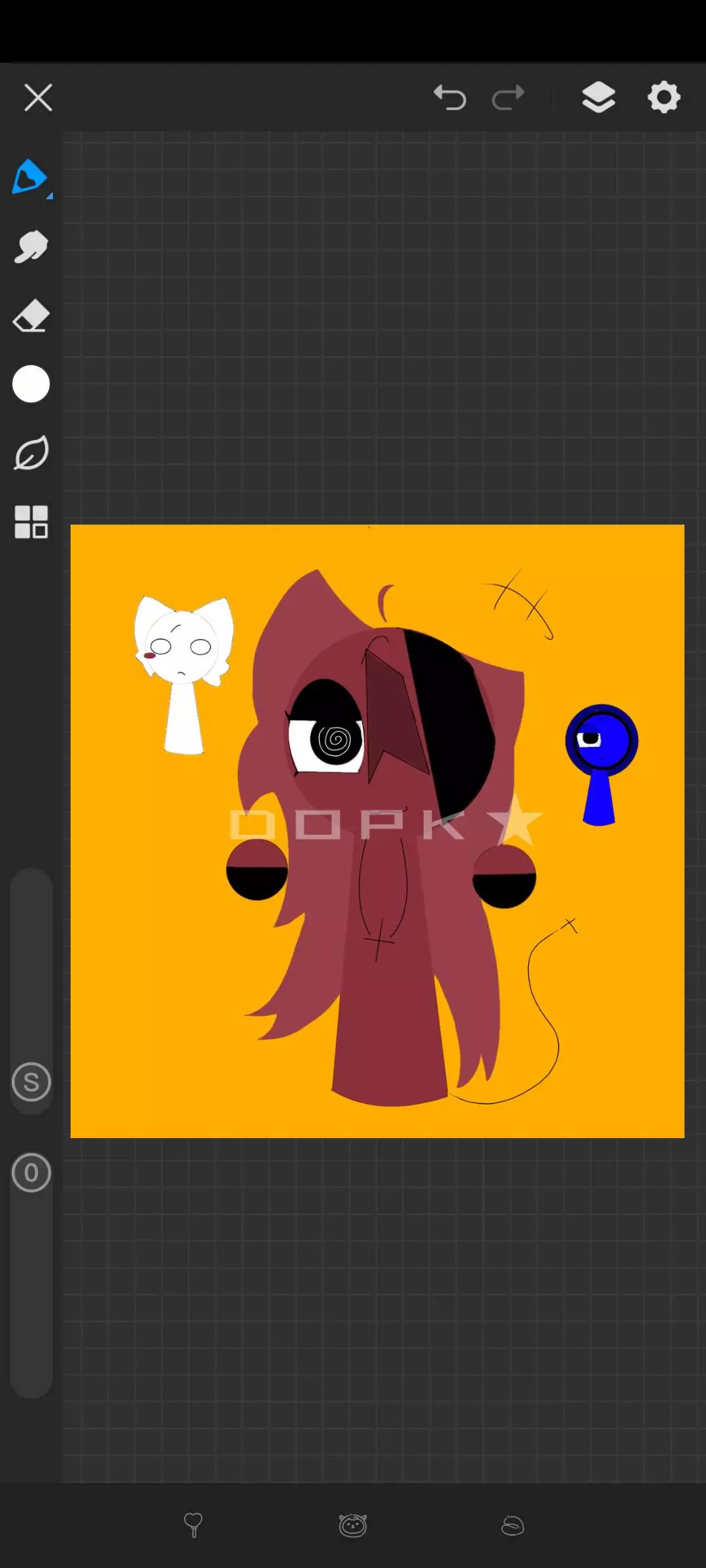Screen dimensions: 706x1568
Task: Open the white color picker circle
Action: tap(31, 384)
